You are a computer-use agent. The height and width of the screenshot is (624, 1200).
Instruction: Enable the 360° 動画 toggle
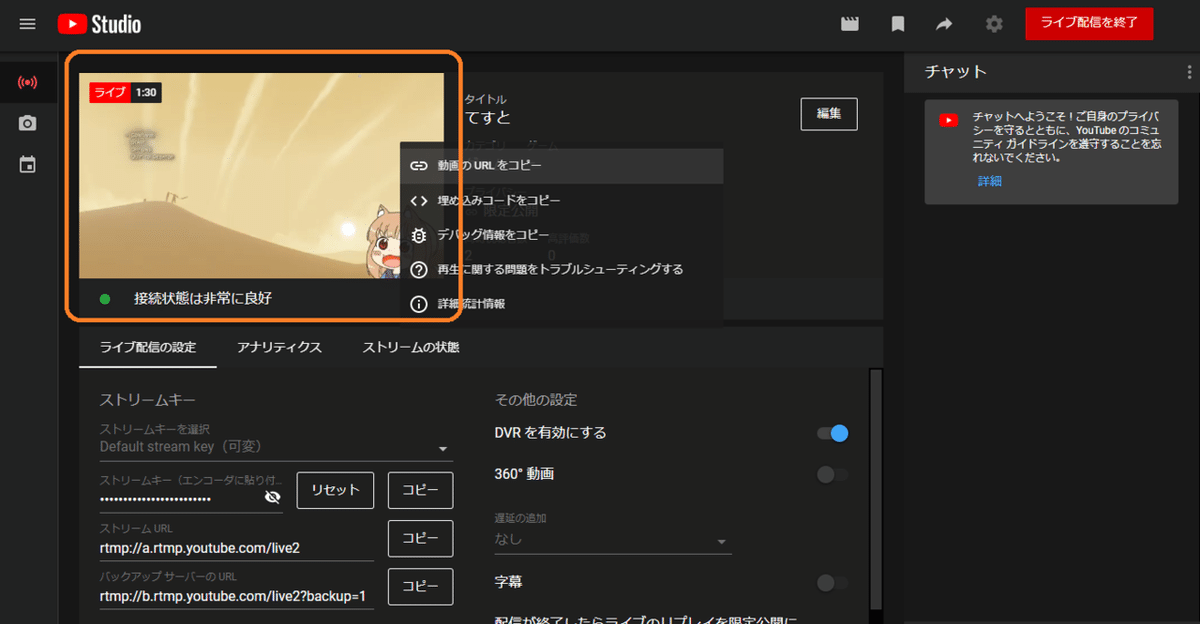click(833, 473)
